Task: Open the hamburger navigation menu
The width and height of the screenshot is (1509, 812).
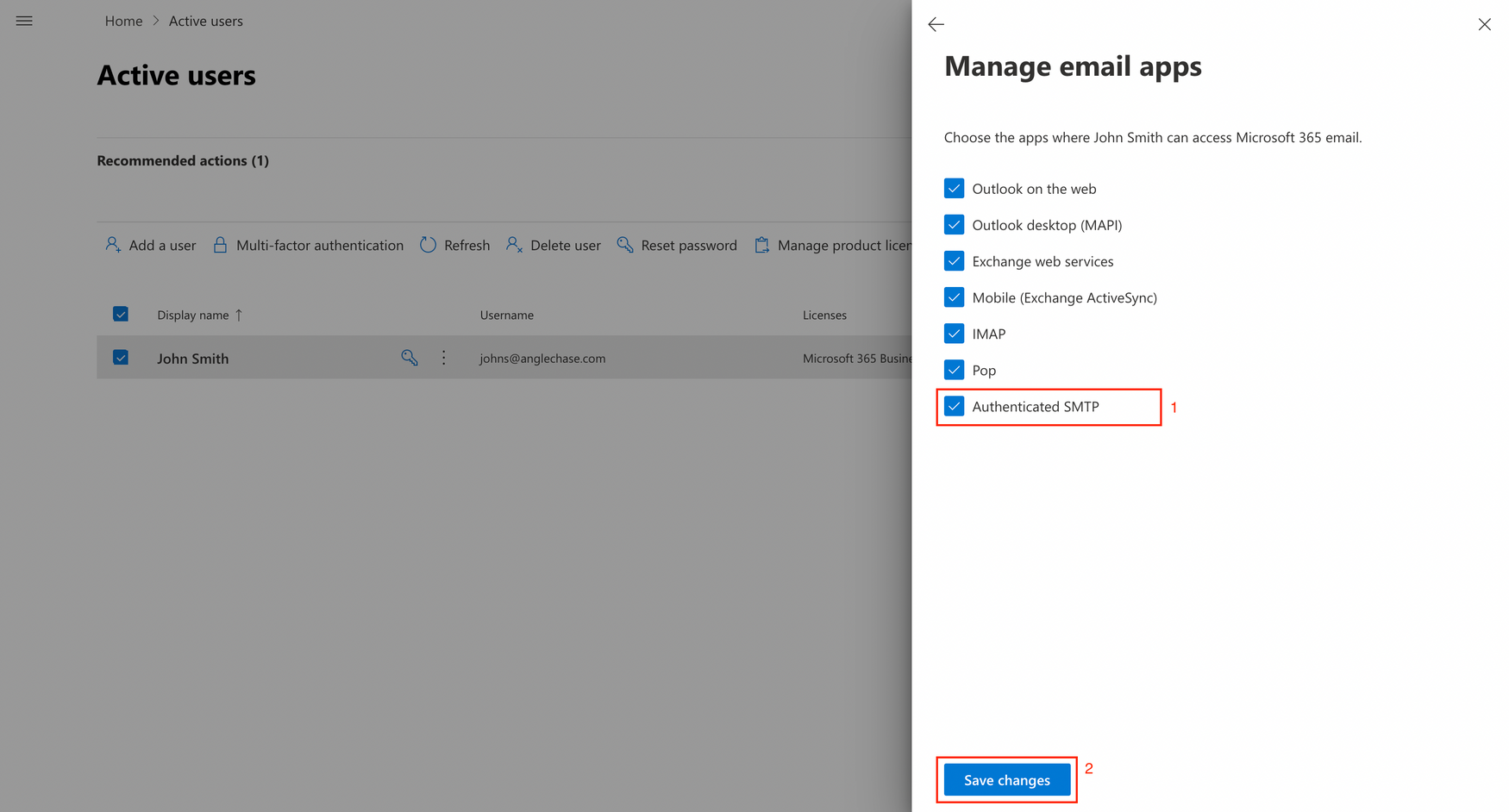Action: 24,21
